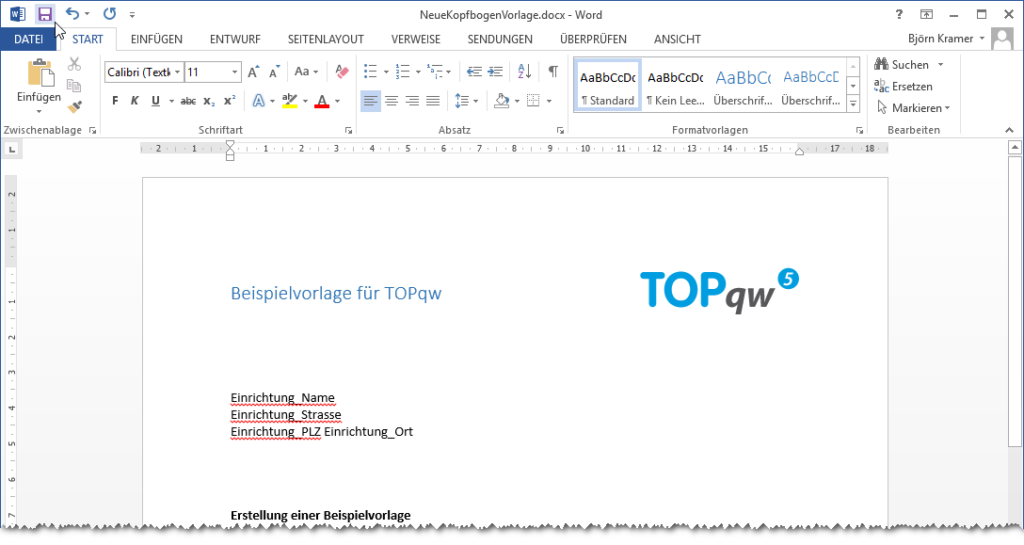Open the EINFÜGEN ribbon tab
The height and width of the screenshot is (545, 1024).
(157, 39)
